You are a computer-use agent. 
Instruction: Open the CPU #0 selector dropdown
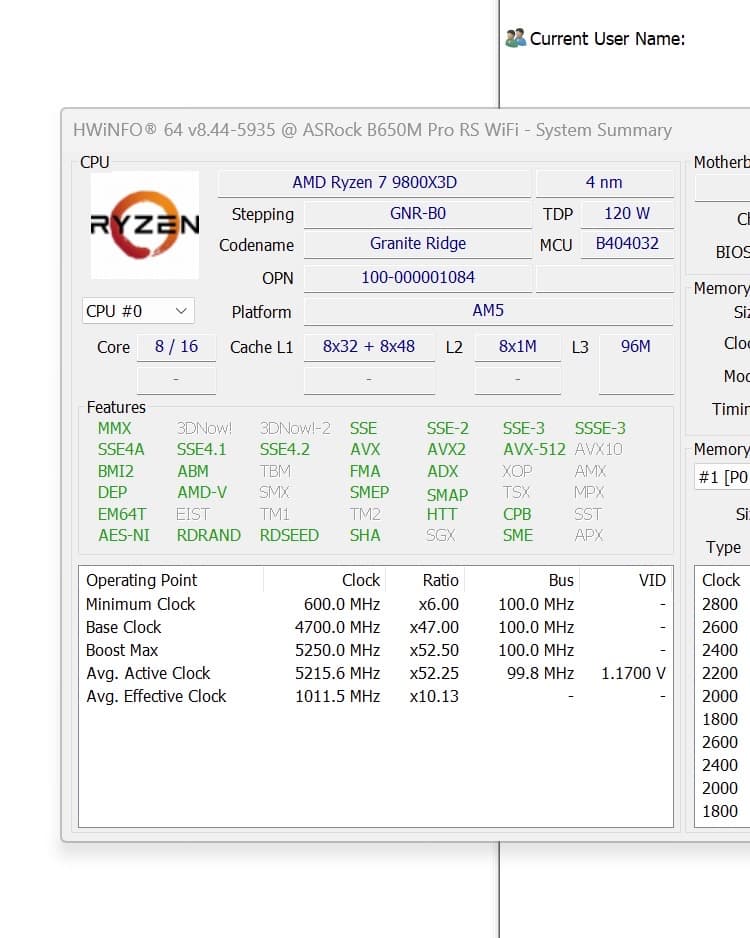coord(138,311)
